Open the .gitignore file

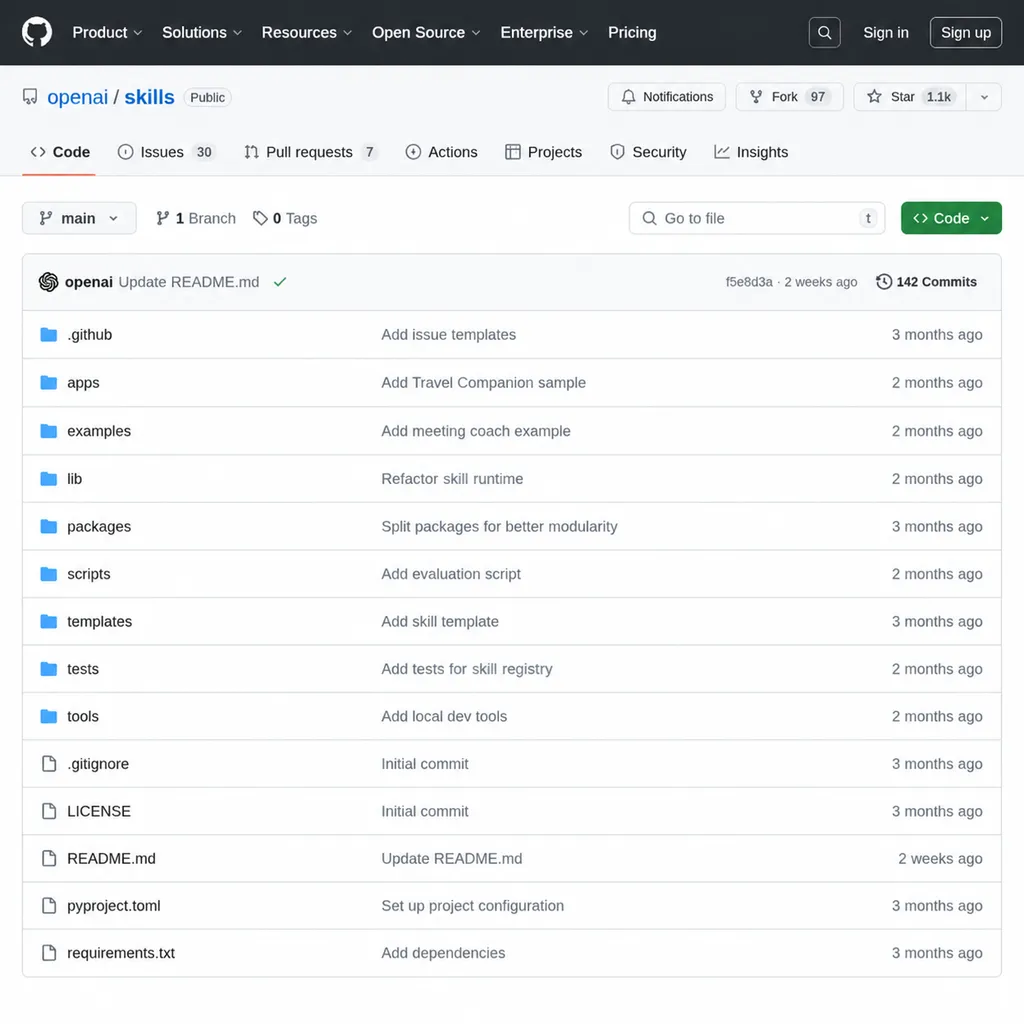coord(97,764)
